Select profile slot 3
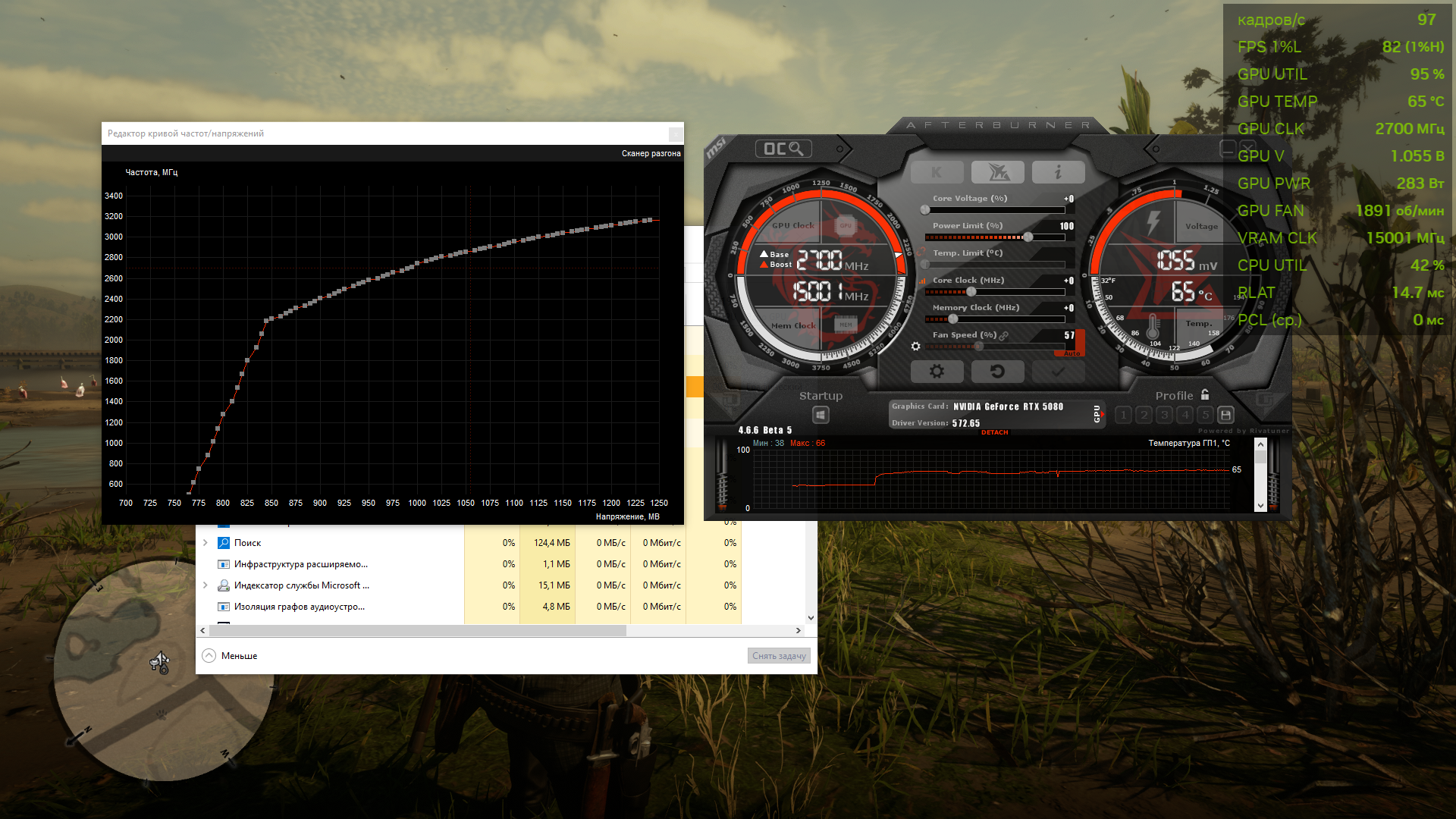This screenshot has width=1456, height=819. pos(1164,415)
